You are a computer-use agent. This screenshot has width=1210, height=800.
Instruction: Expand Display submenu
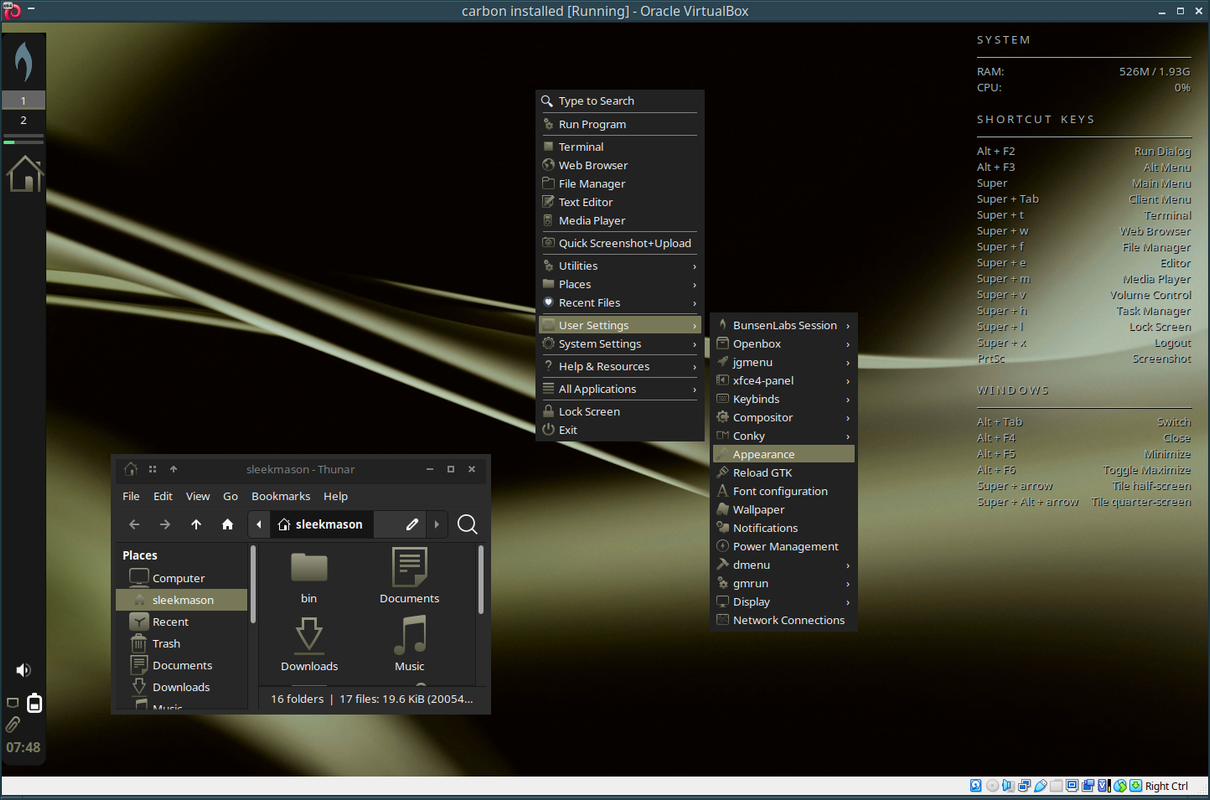(x=784, y=602)
